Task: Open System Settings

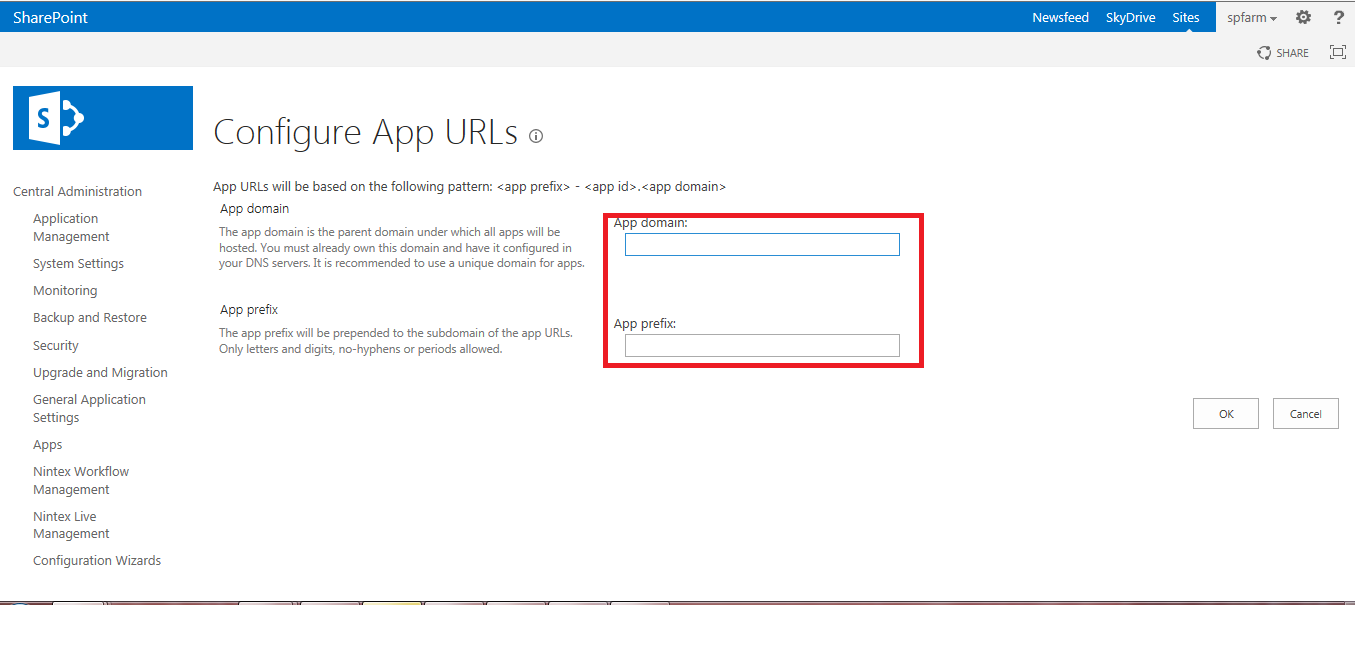Action: tap(78, 263)
